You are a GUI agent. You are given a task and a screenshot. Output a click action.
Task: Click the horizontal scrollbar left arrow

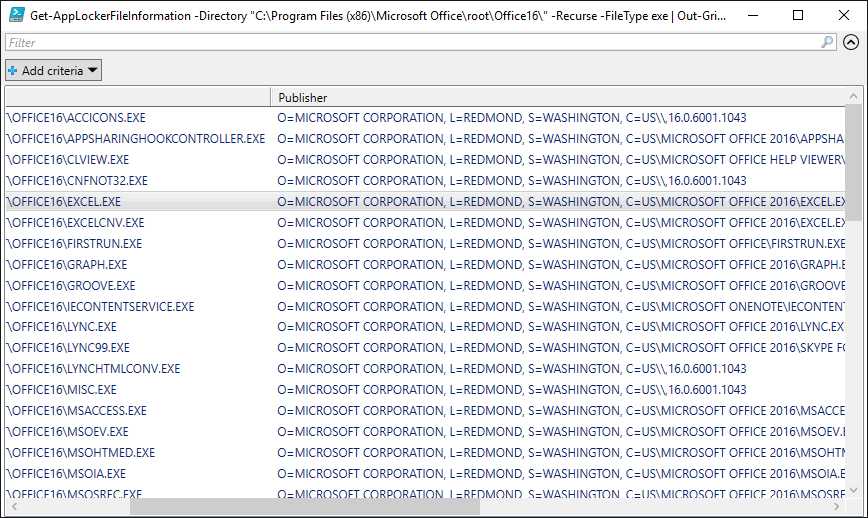[x=13, y=507]
